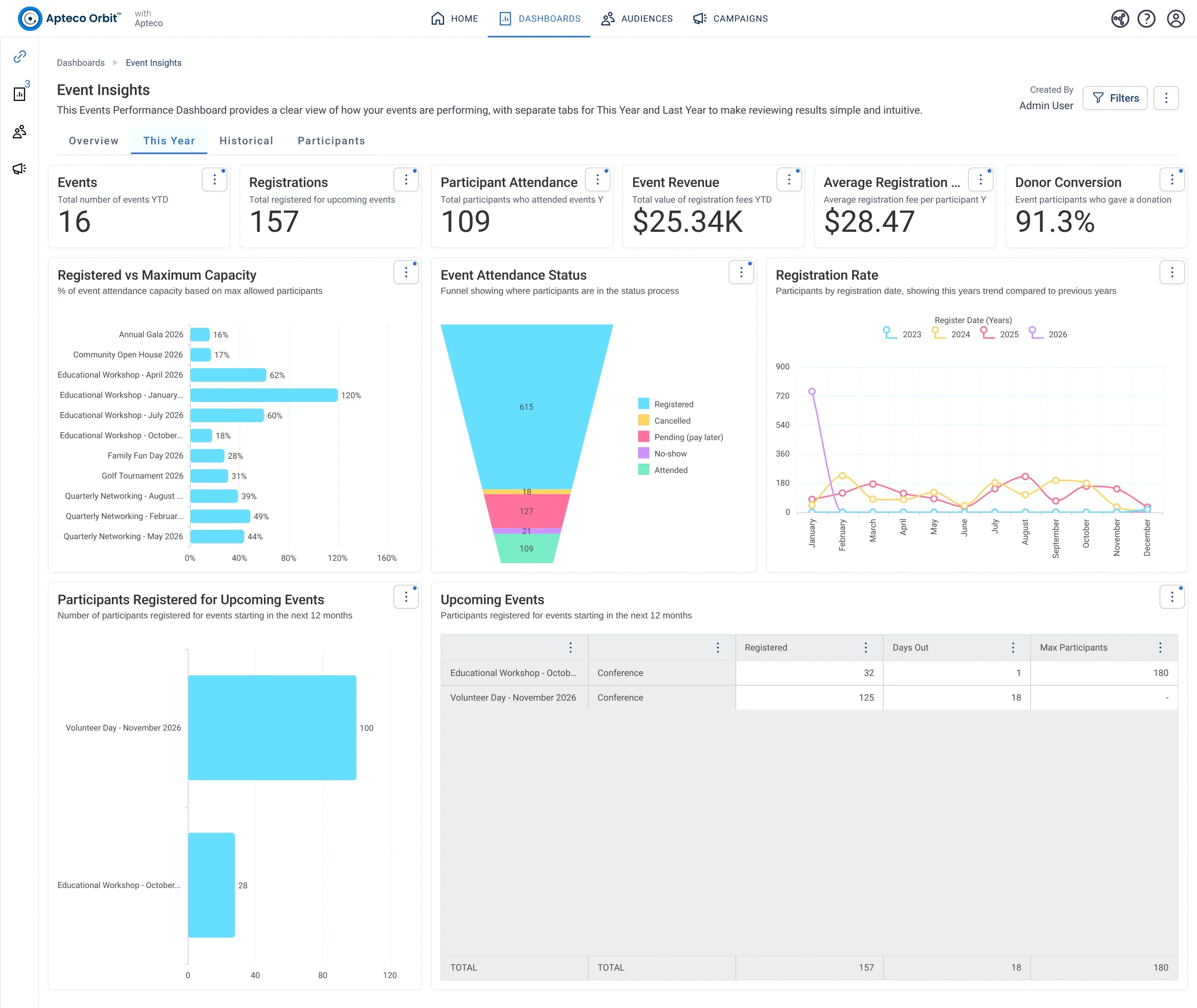Go to Home in top navigation
The width and height of the screenshot is (1197, 1008).
(454, 19)
